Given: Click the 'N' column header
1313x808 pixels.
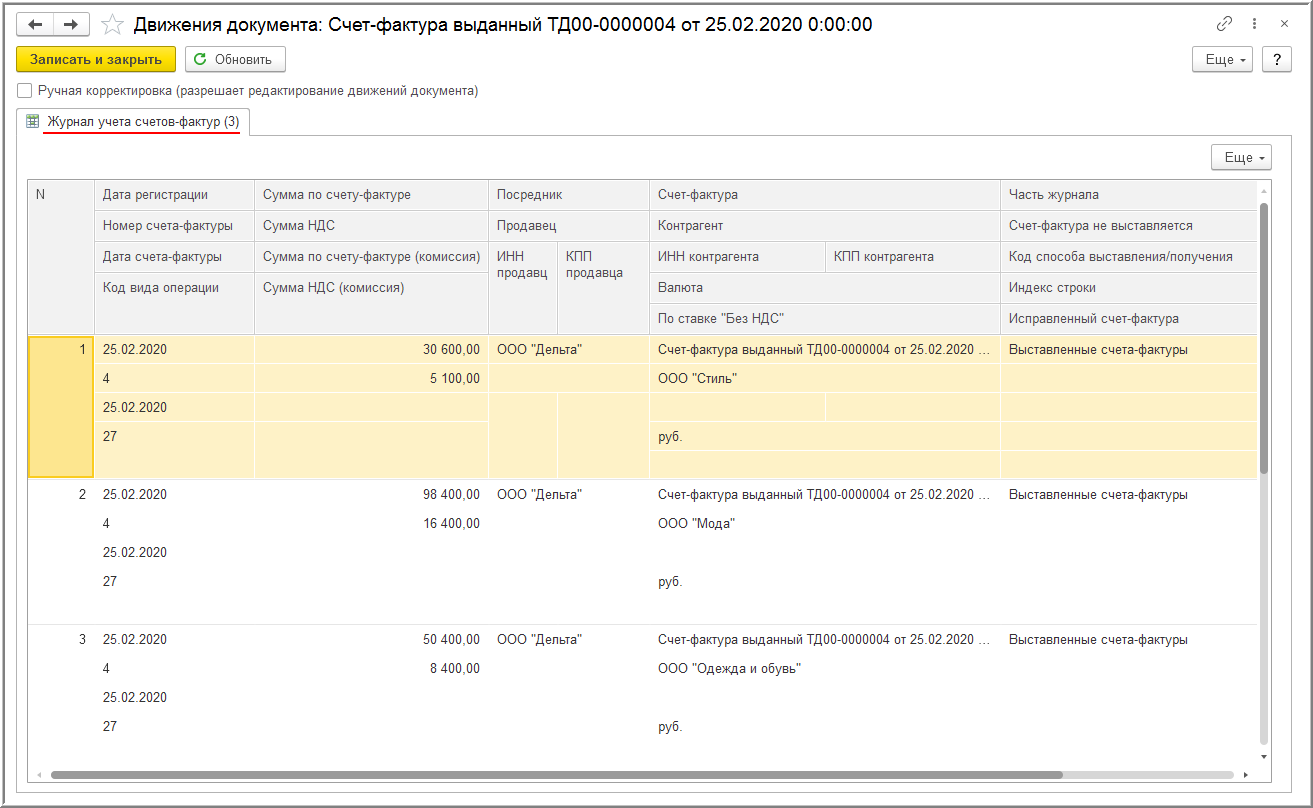Looking at the screenshot, I should tap(61, 257).
